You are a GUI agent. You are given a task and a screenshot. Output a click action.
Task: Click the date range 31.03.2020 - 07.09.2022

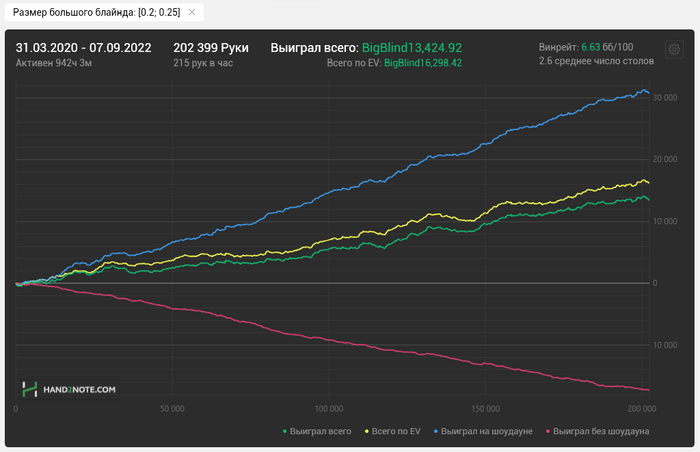(83, 48)
